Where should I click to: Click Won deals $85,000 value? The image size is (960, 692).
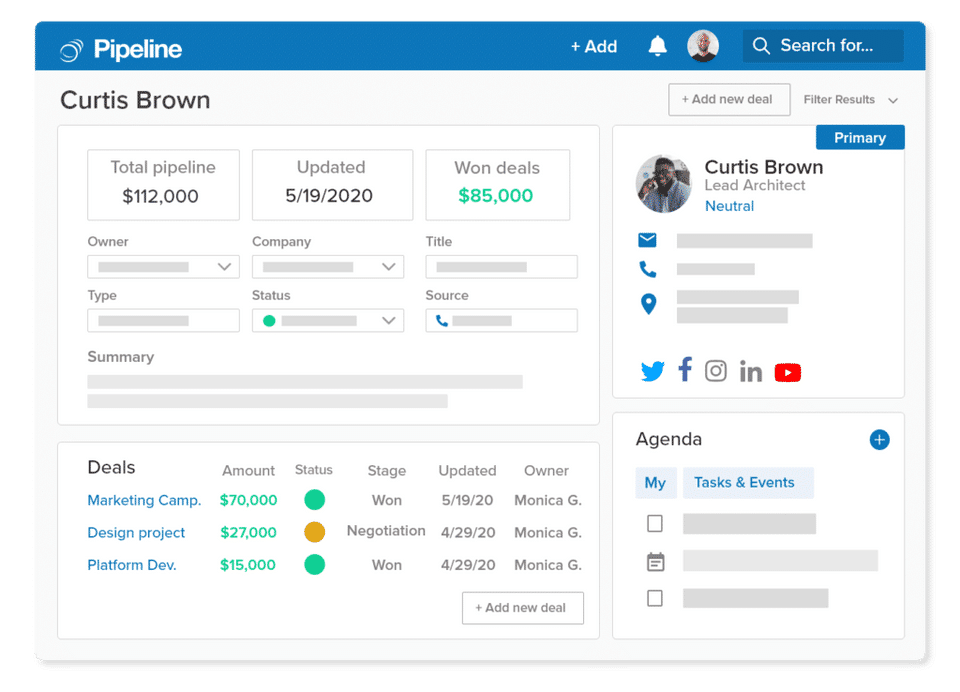pos(495,196)
